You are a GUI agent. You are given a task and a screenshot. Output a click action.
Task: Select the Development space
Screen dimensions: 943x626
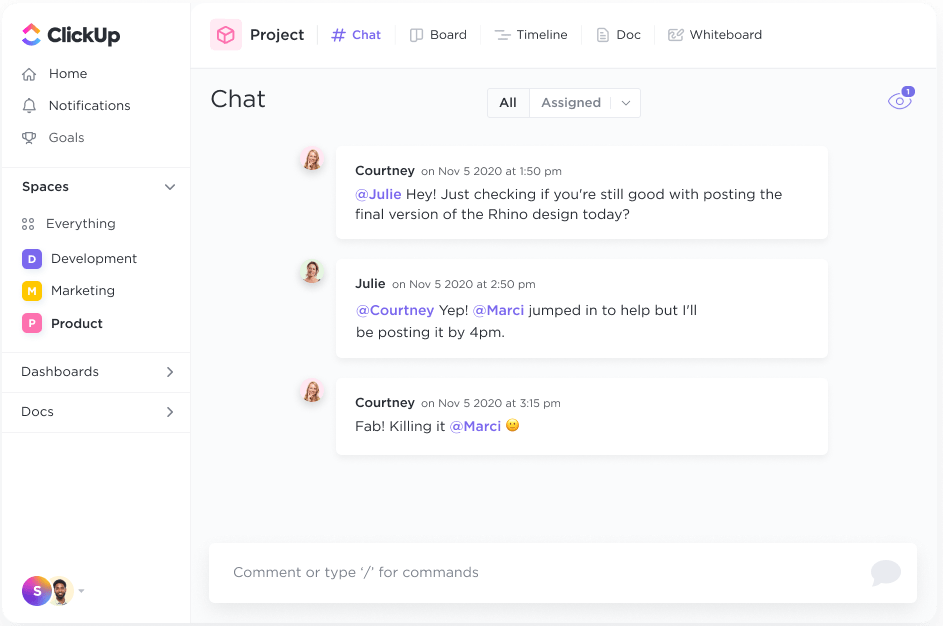[93, 259]
